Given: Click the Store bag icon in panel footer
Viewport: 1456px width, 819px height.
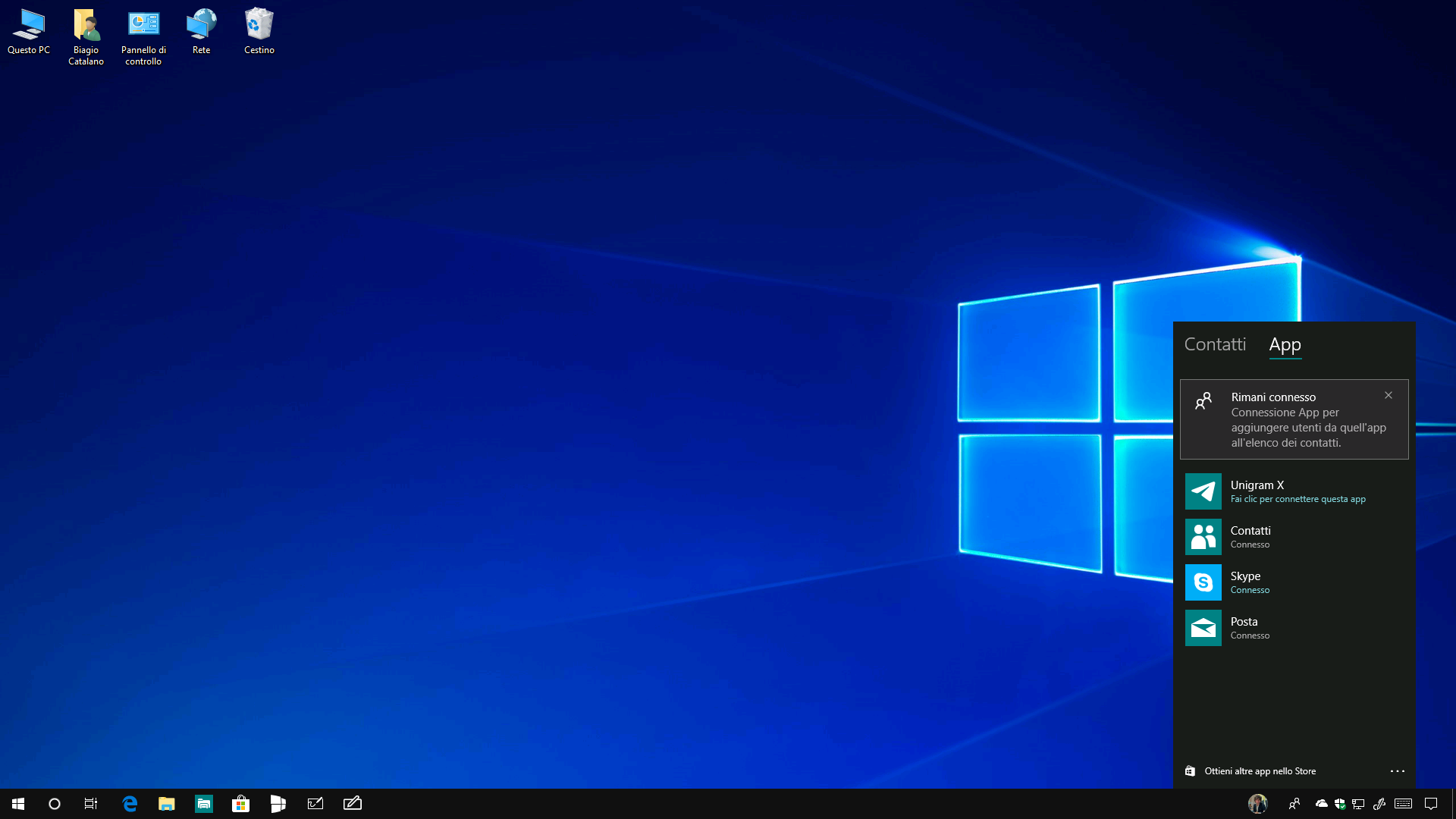Looking at the screenshot, I should (1190, 771).
